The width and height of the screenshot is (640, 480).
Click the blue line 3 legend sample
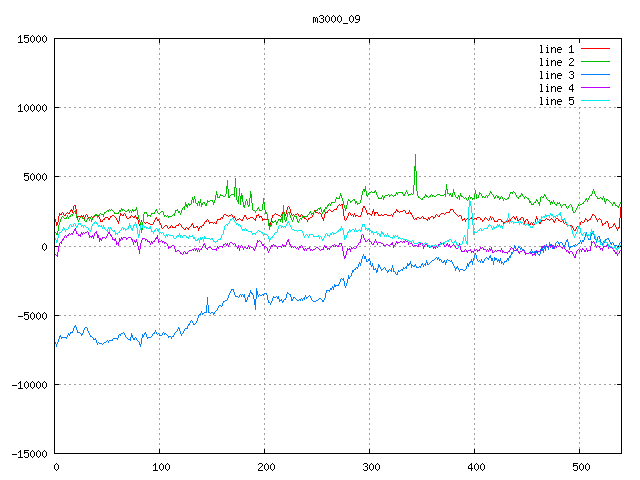point(595,75)
